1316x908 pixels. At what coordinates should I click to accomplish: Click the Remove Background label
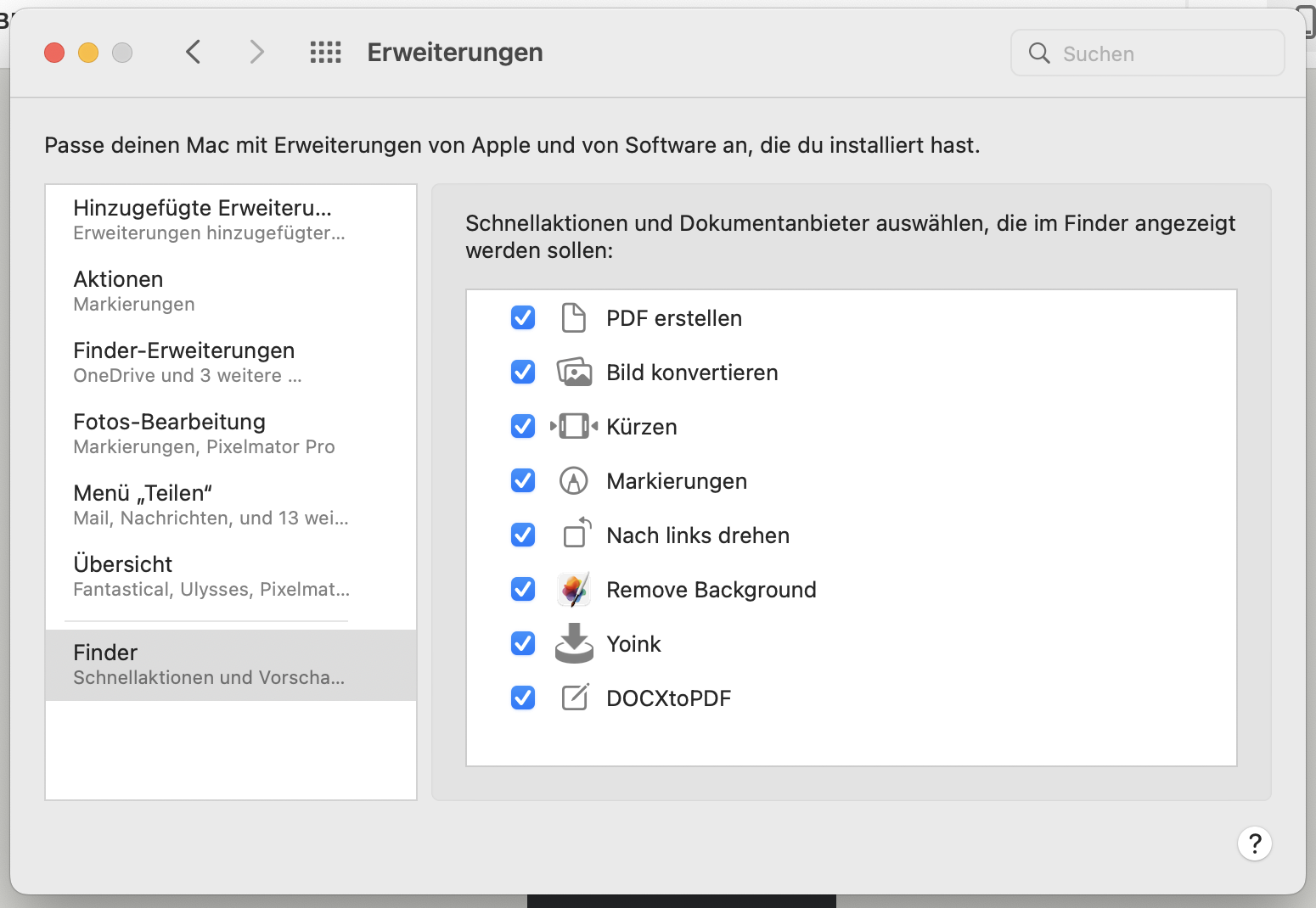pyautogui.click(x=711, y=590)
